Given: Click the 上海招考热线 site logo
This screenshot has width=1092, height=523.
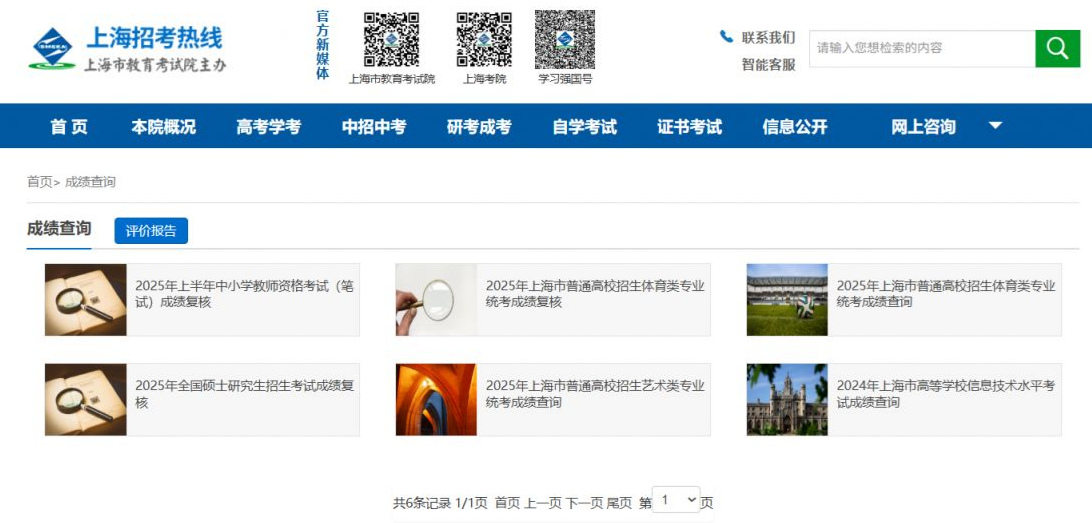Looking at the screenshot, I should [127, 49].
